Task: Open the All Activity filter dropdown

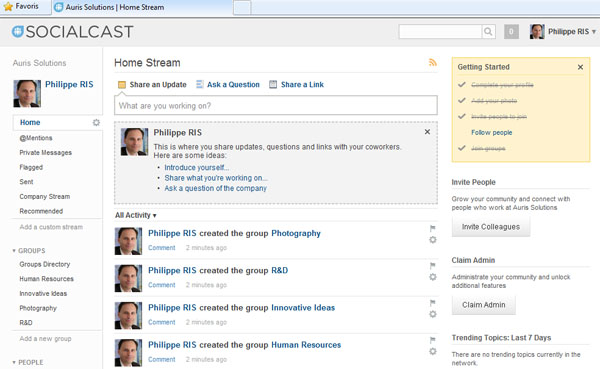Action: click(x=136, y=215)
